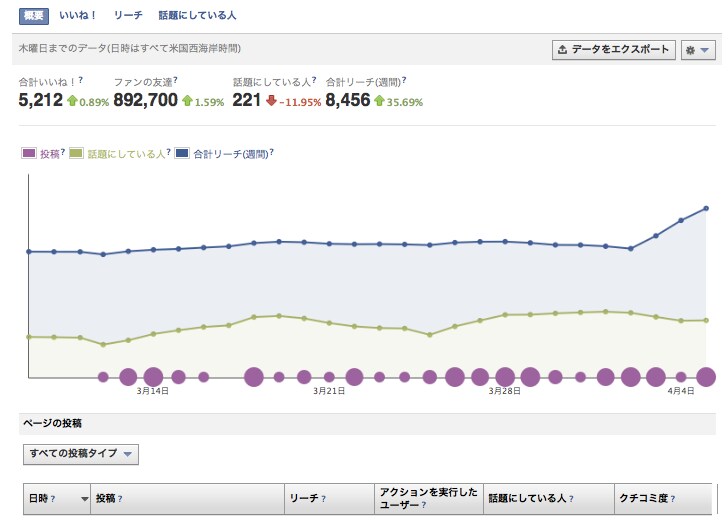Toggle the green 話題にしている人 legend swatch
The image size is (728, 522).
click(x=76, y=153)
